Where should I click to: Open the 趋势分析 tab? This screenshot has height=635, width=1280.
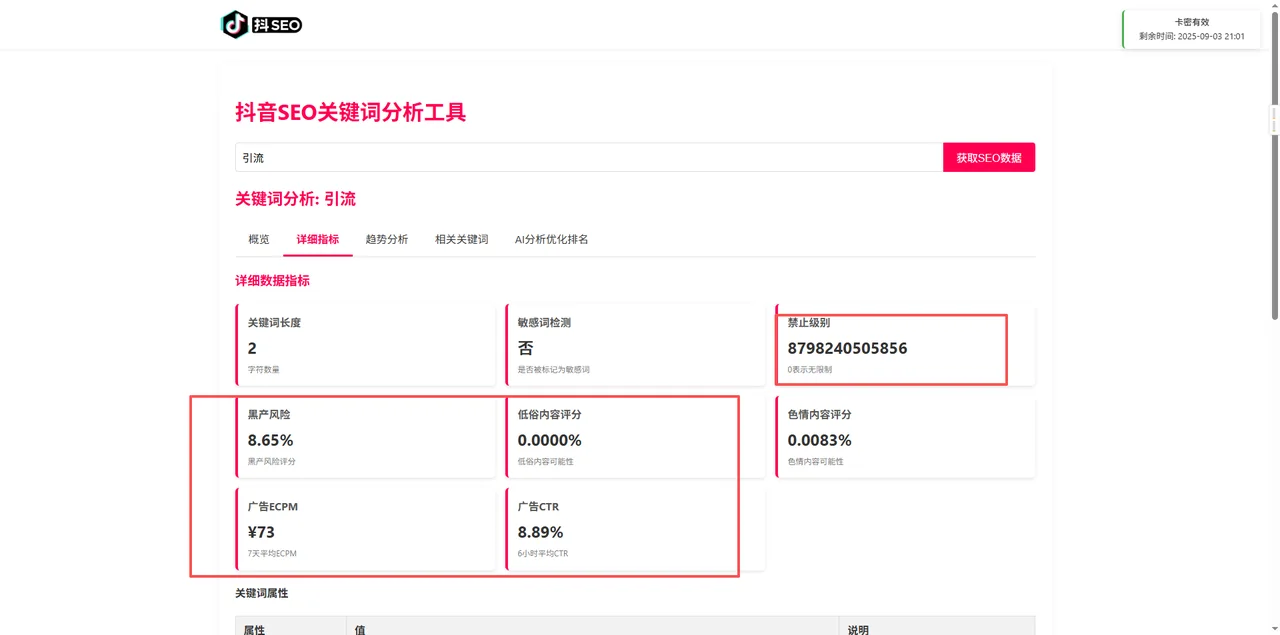(387, 239)
